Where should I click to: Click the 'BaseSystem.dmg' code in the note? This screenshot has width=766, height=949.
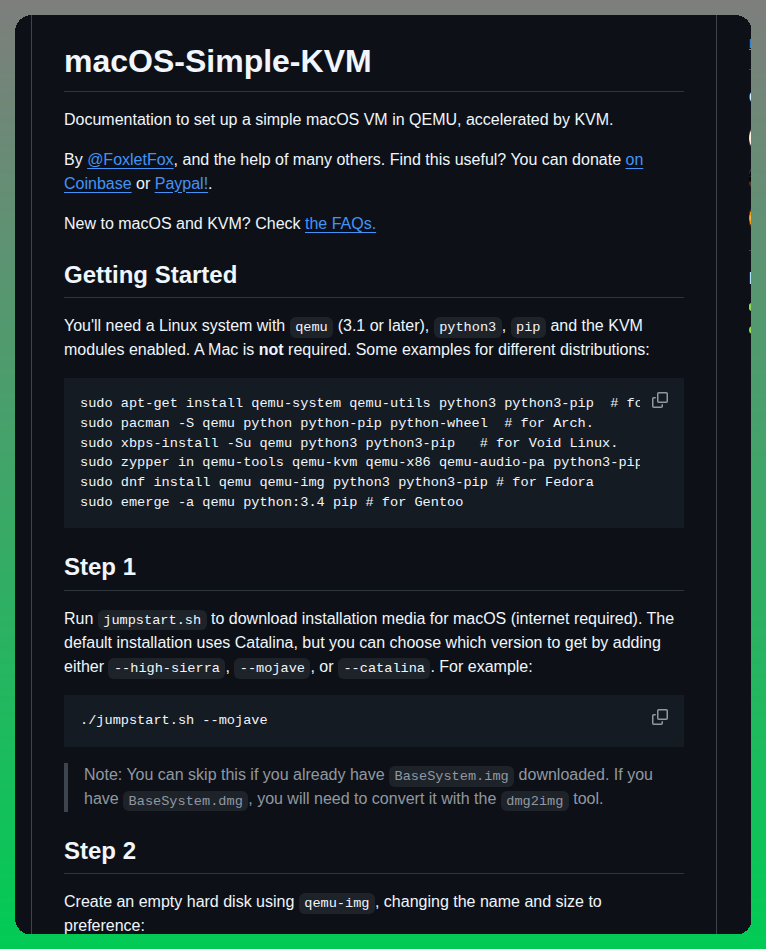[186, 801]
